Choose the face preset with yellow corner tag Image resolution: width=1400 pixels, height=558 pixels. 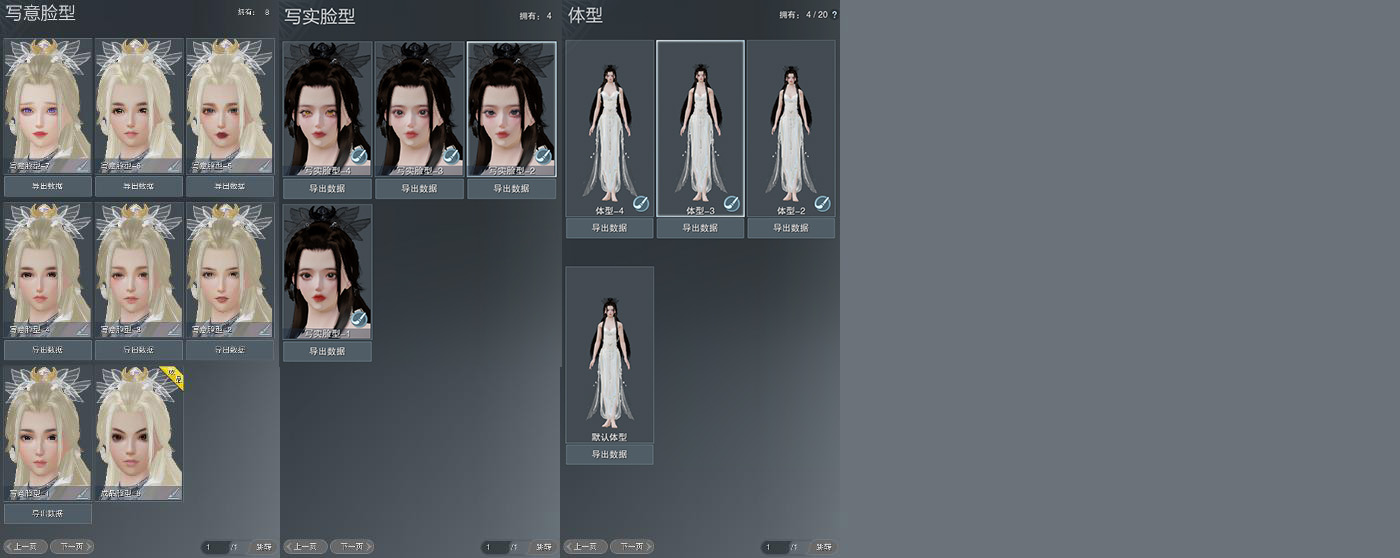pyautogui.click(x=139, y=433)
